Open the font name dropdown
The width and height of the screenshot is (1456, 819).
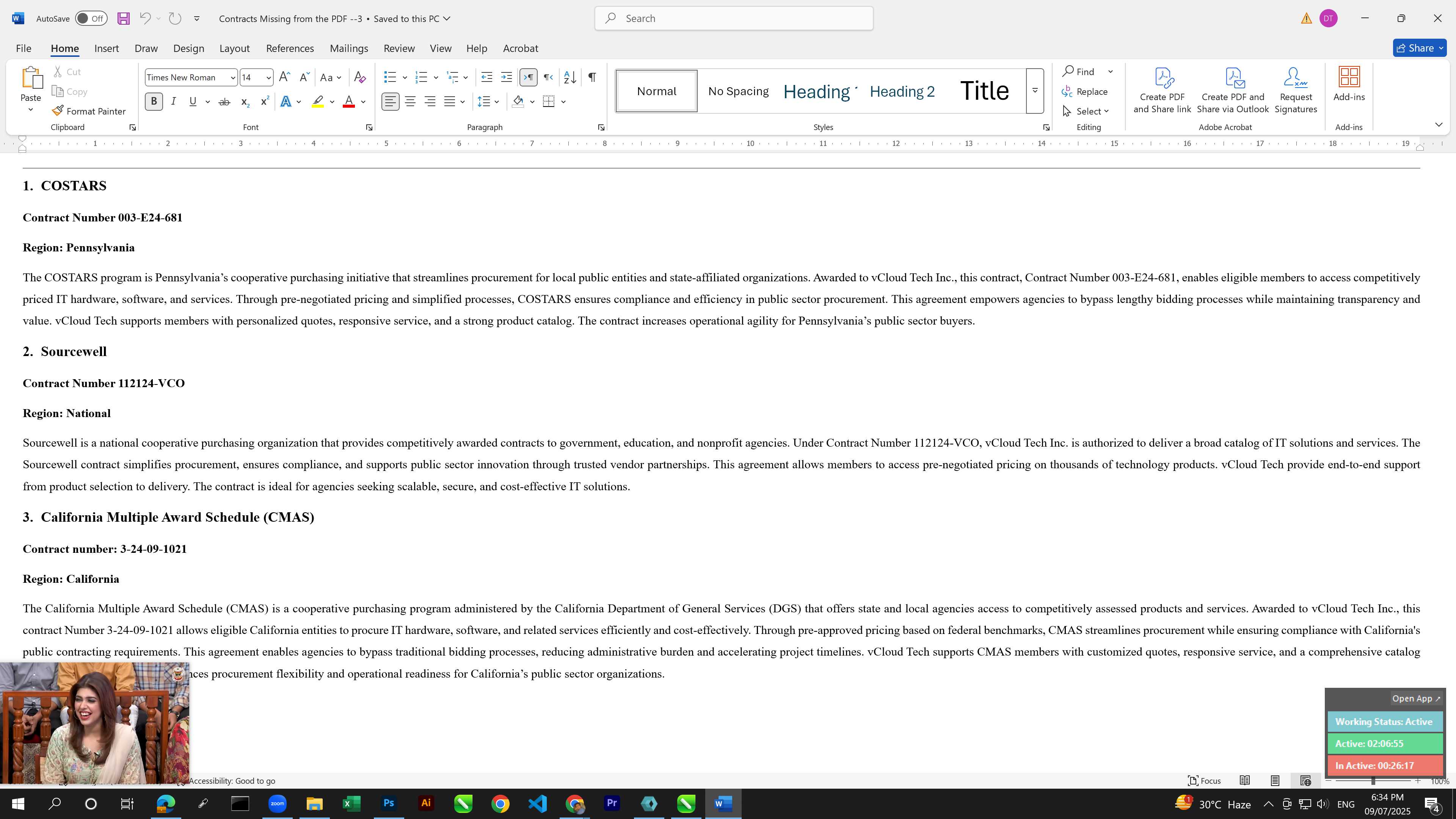(232, 77)
